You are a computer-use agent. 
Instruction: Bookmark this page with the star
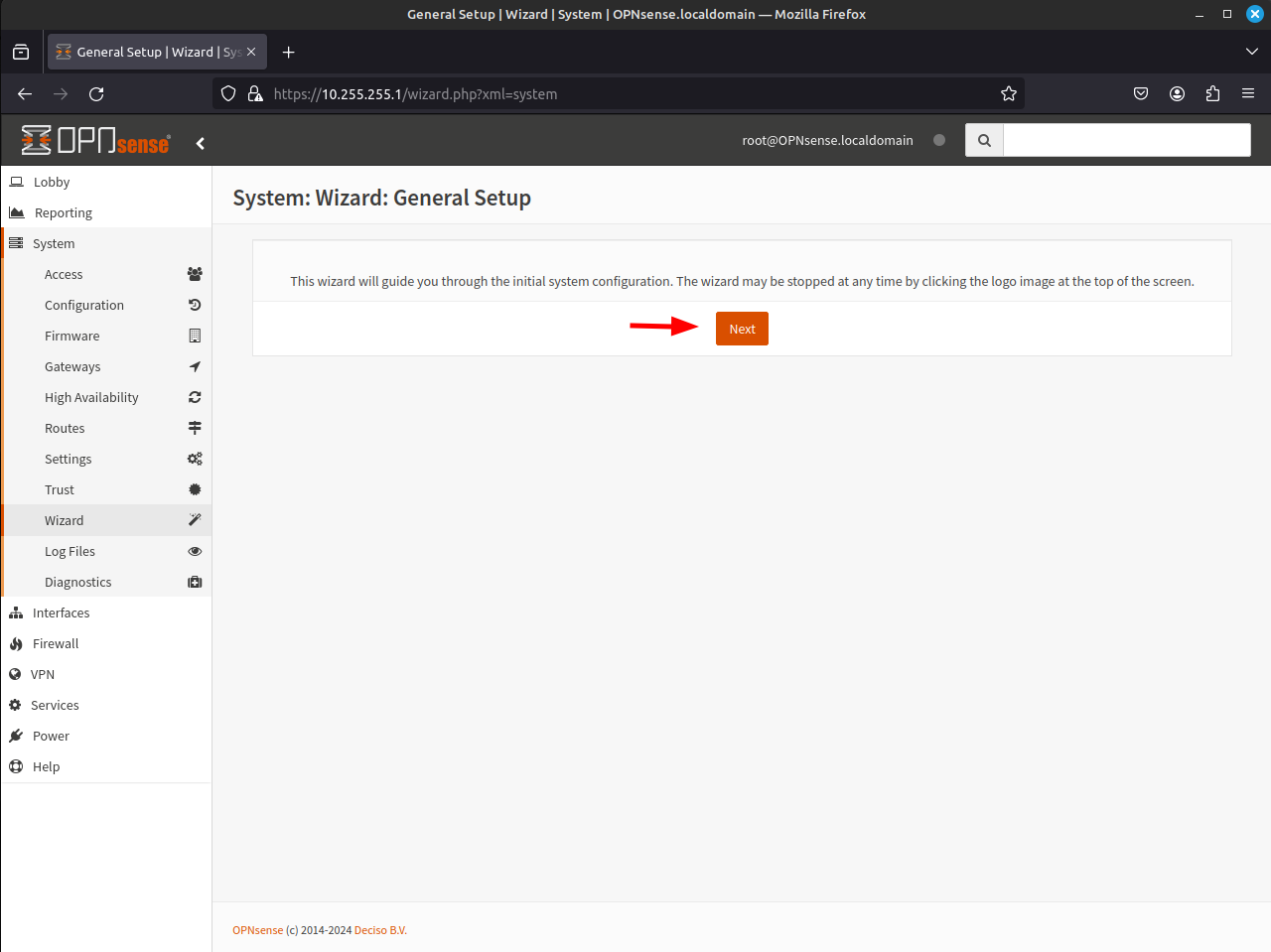pos(1009,93)
